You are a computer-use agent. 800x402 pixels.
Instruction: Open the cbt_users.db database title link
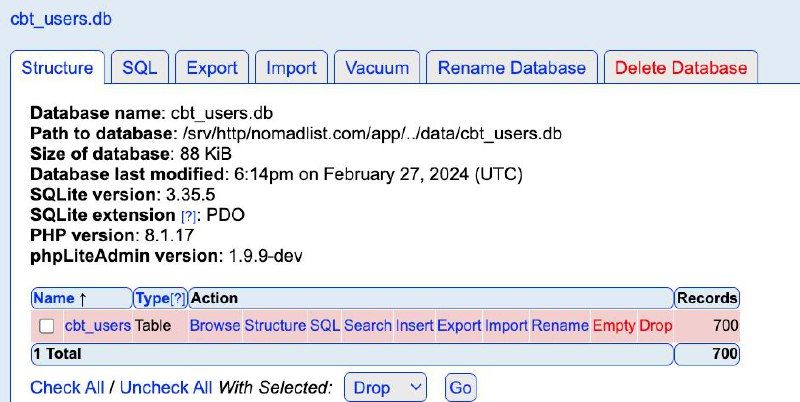(x=60, y=20)
